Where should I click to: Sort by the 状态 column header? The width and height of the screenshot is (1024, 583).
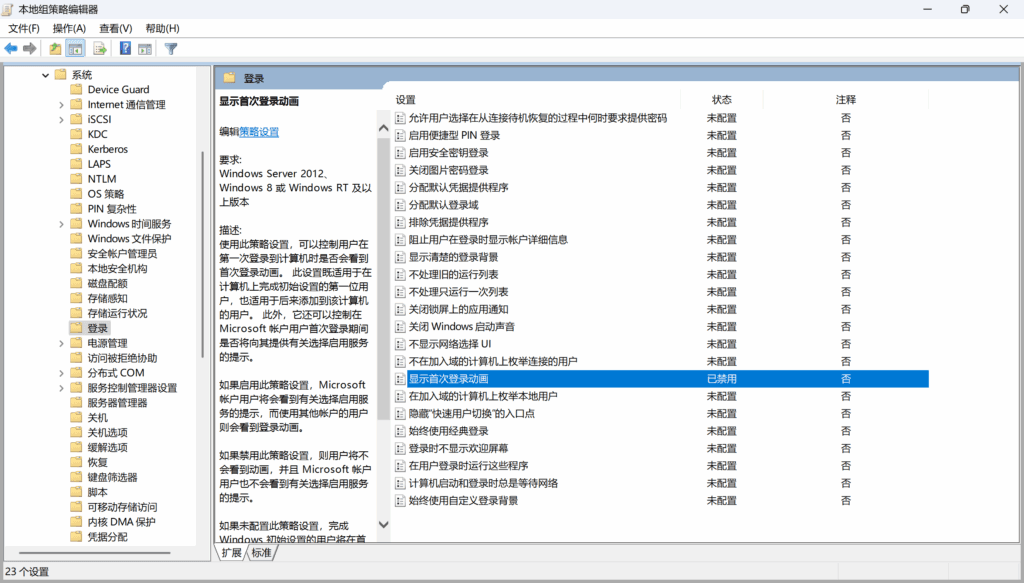(722, 100)
